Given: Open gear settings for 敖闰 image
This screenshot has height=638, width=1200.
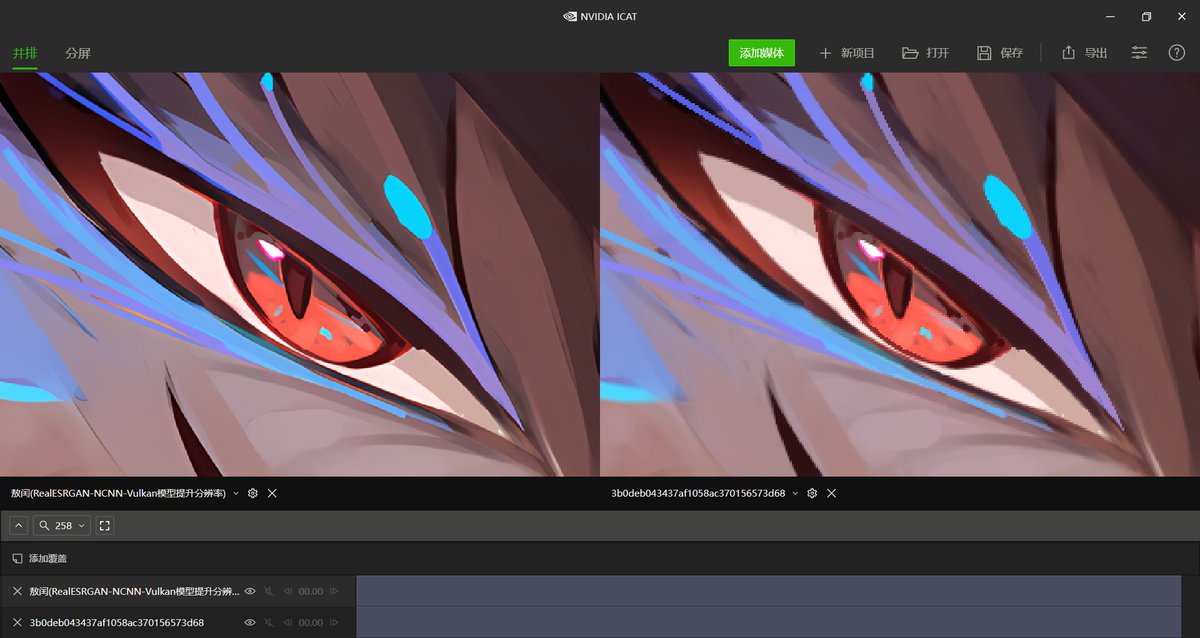Looking at the screenshot, I should (253, 494).
